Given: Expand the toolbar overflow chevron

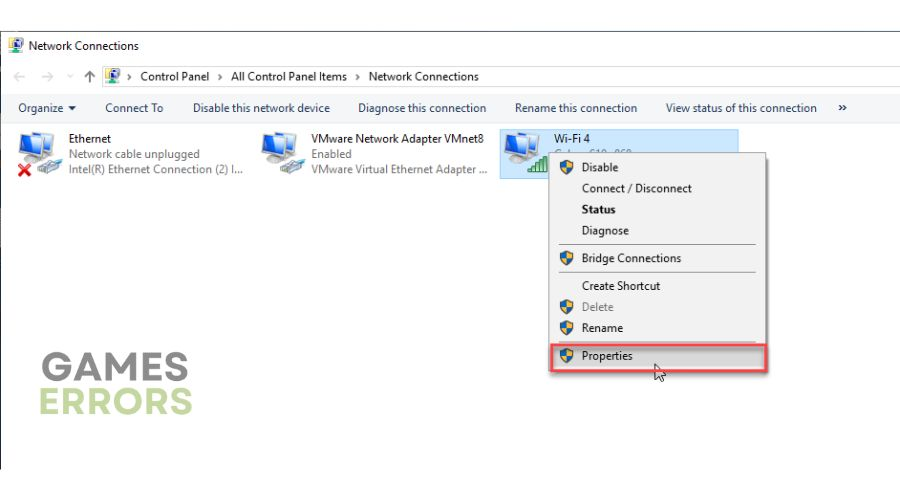Looking at the screenshot, I should [842, 108].
